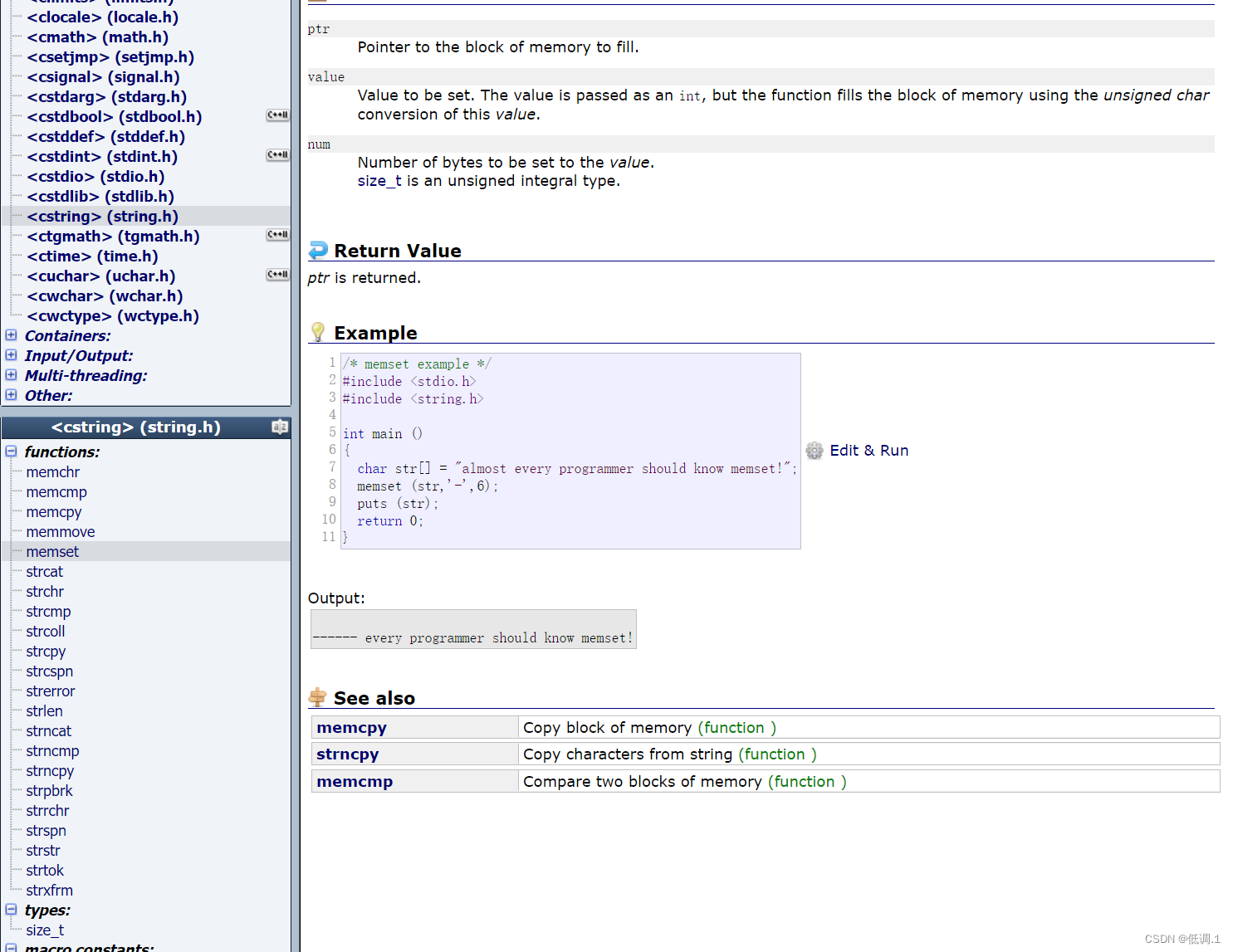Viewport: 1233px width, 952px height.
Task: Open the strncat function page
Action: tap(49, 731)
